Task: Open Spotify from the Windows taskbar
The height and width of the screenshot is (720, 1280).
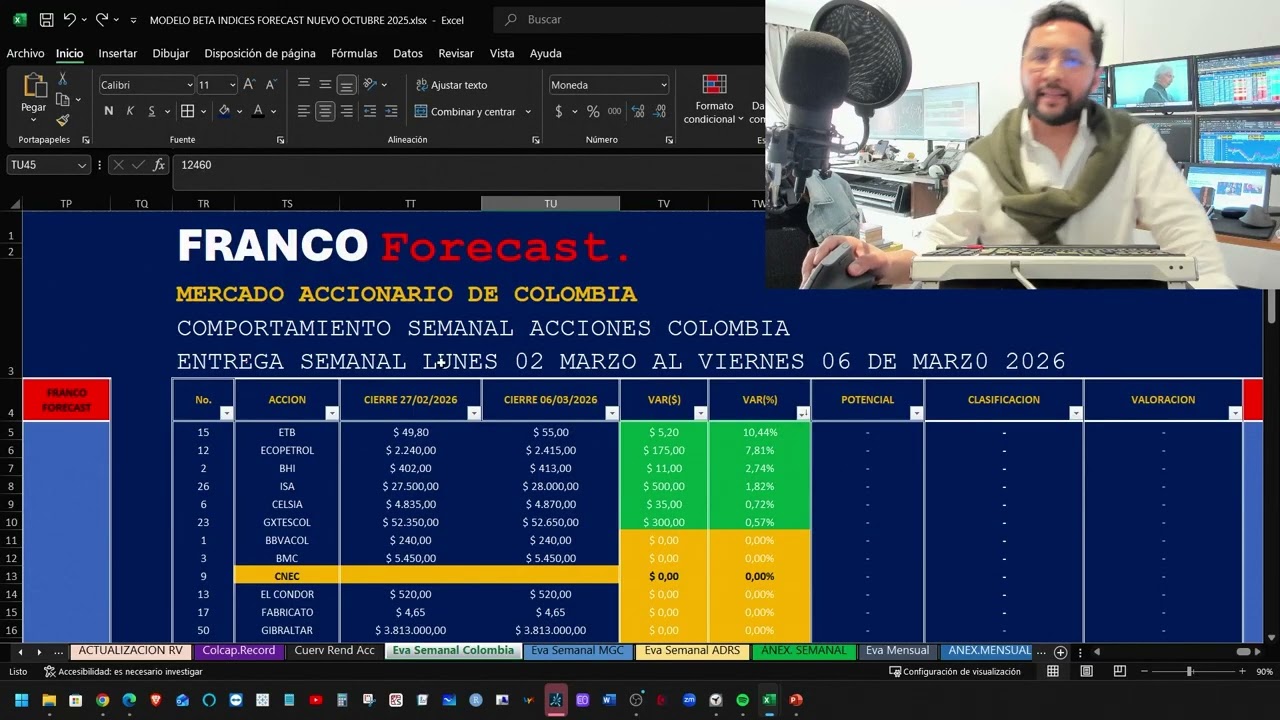Action: tap(742, 700)
